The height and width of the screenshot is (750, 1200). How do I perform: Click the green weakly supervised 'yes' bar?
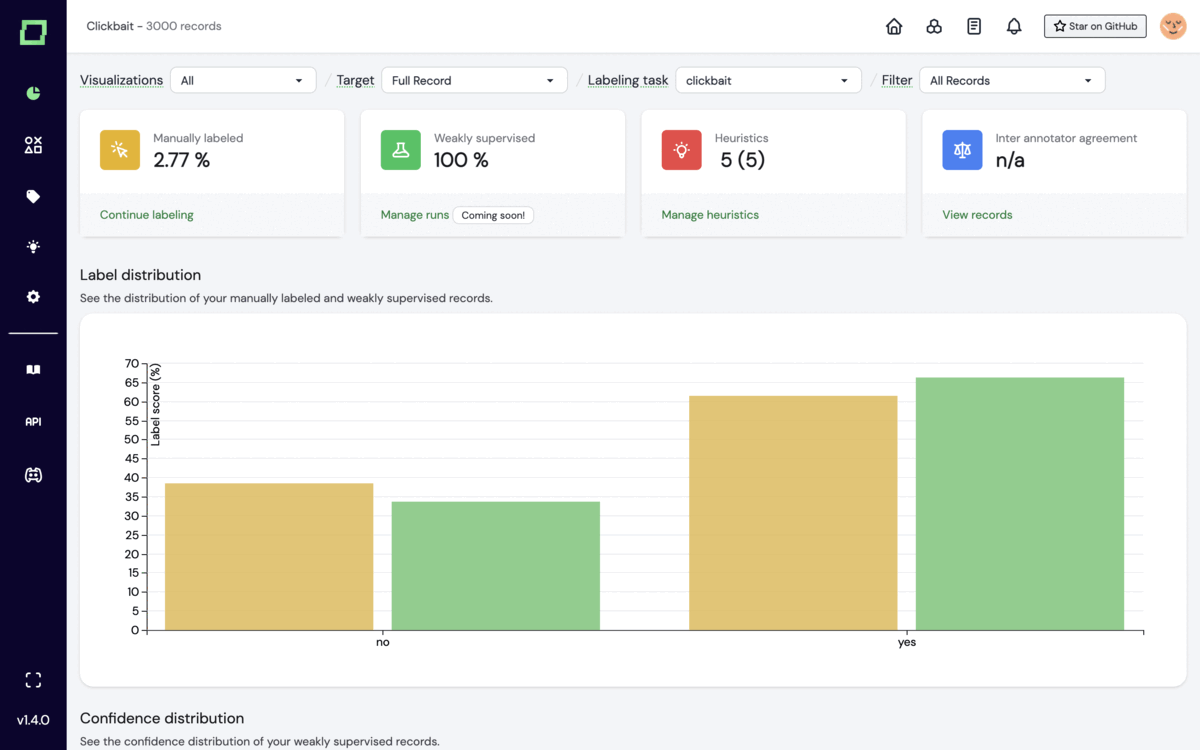pyautogui.click(x=1019, y=503)
